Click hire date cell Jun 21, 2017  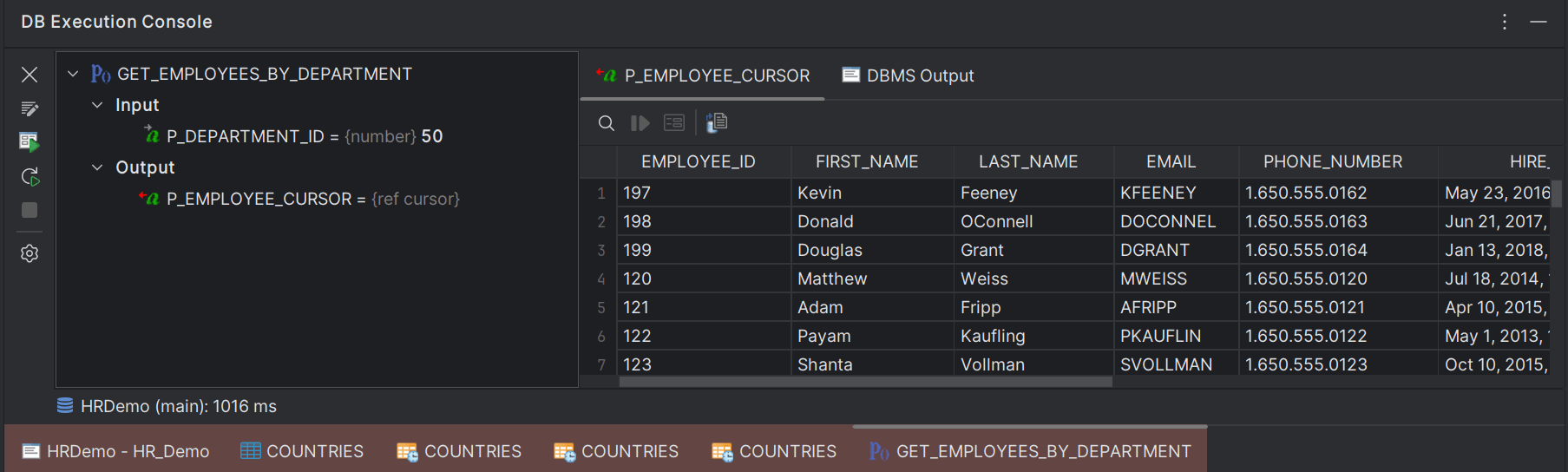(1495, 221)
